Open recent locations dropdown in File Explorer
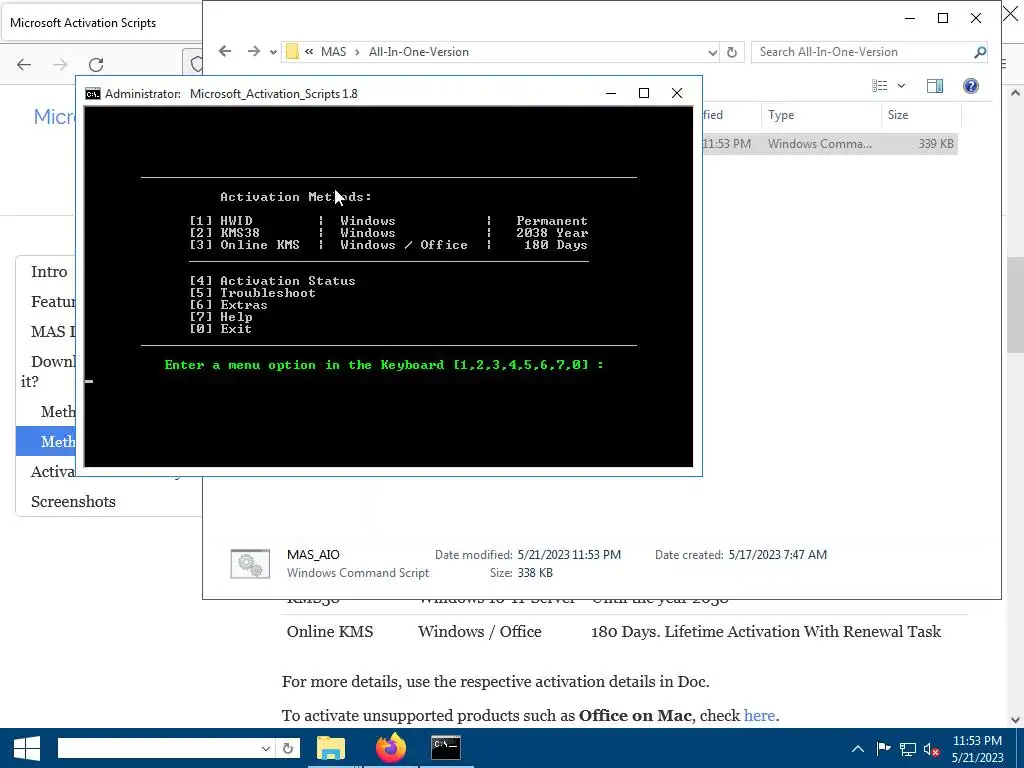 (273, 52)
